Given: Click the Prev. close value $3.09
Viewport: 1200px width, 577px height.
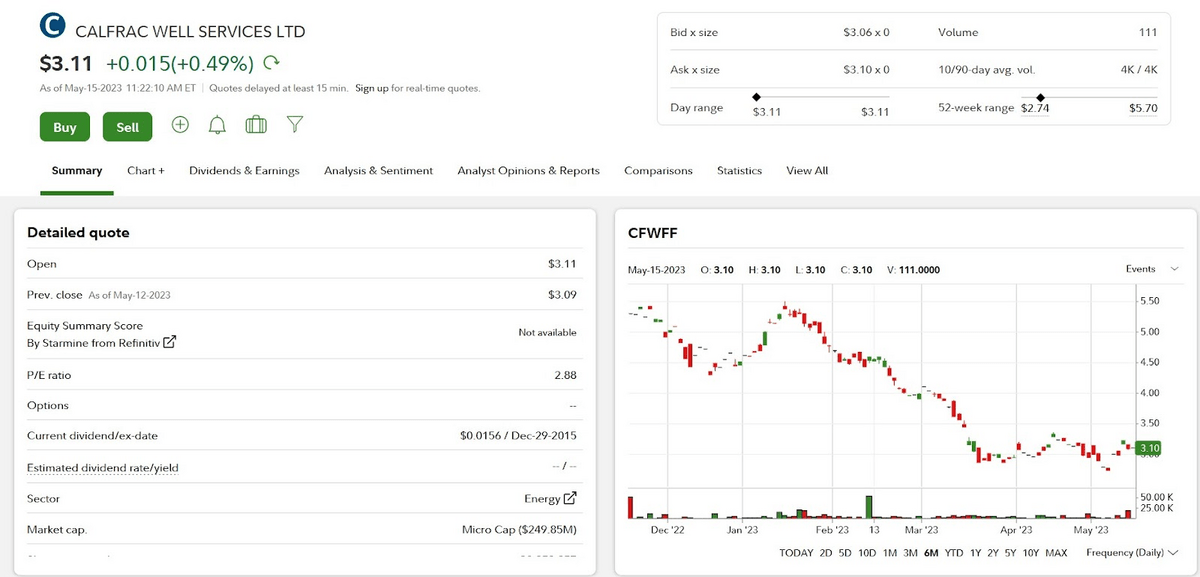Looking at the screenshot, I should (563, 295).
